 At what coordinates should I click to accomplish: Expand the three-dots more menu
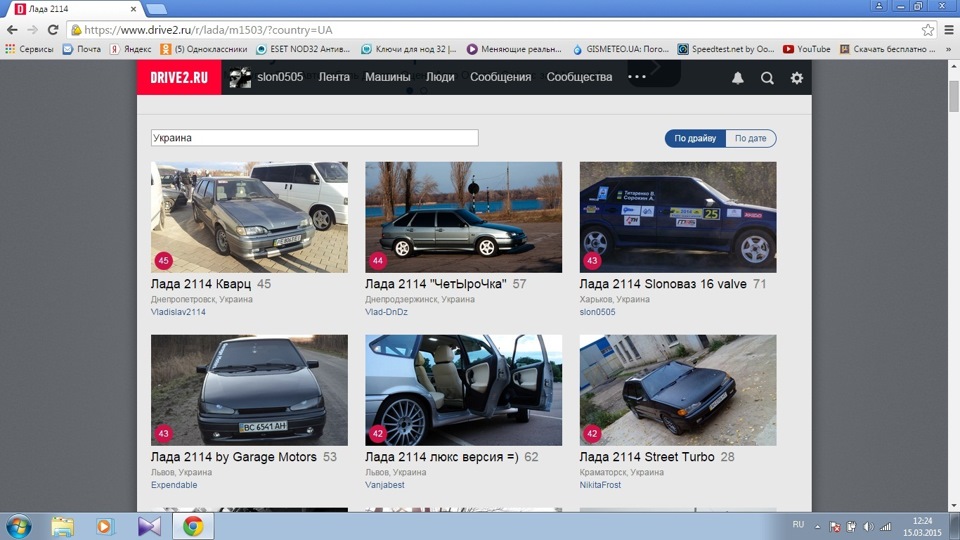coord(637,77)
